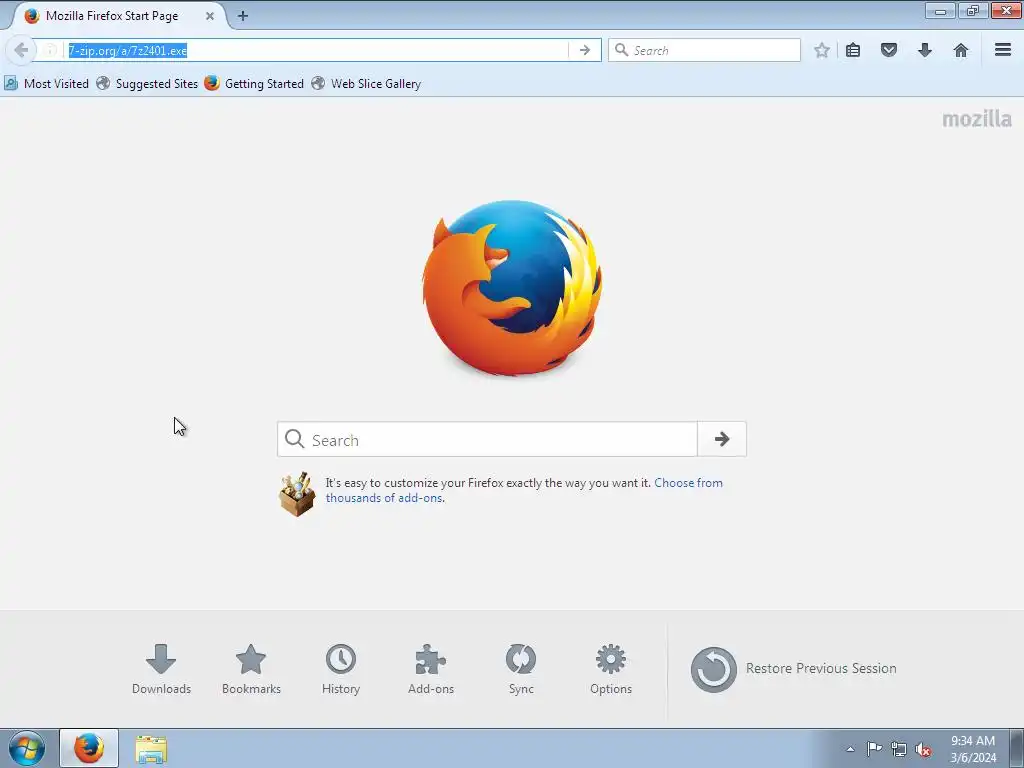The height and width of the screenshot is (768, 1024).
Task: Show hidden tray icons arrow
Action: coord(850,749)
